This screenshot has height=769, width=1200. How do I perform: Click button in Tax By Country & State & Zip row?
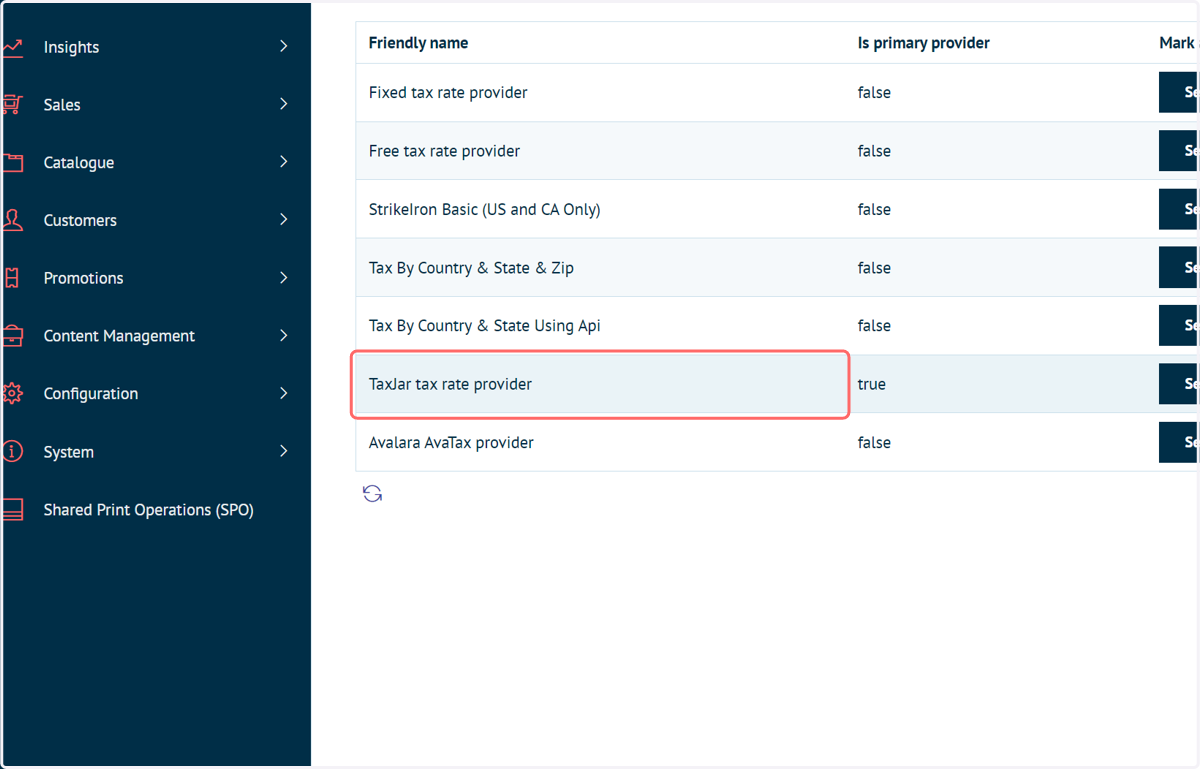[1179, 267]
